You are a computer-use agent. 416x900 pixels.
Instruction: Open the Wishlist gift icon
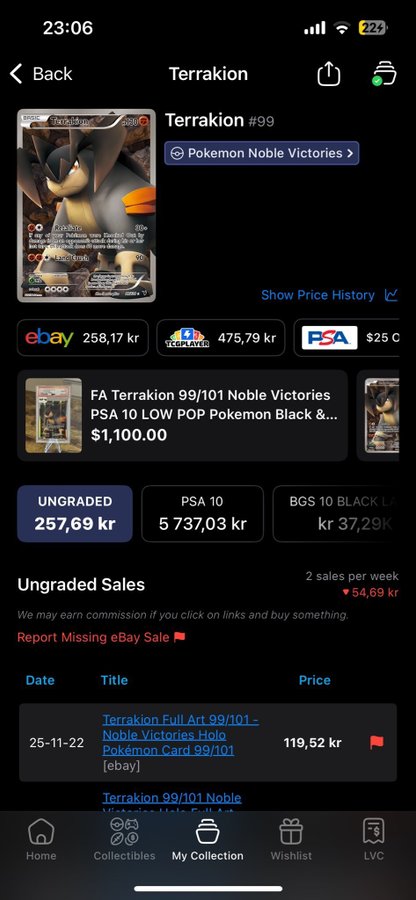(291, 831)
